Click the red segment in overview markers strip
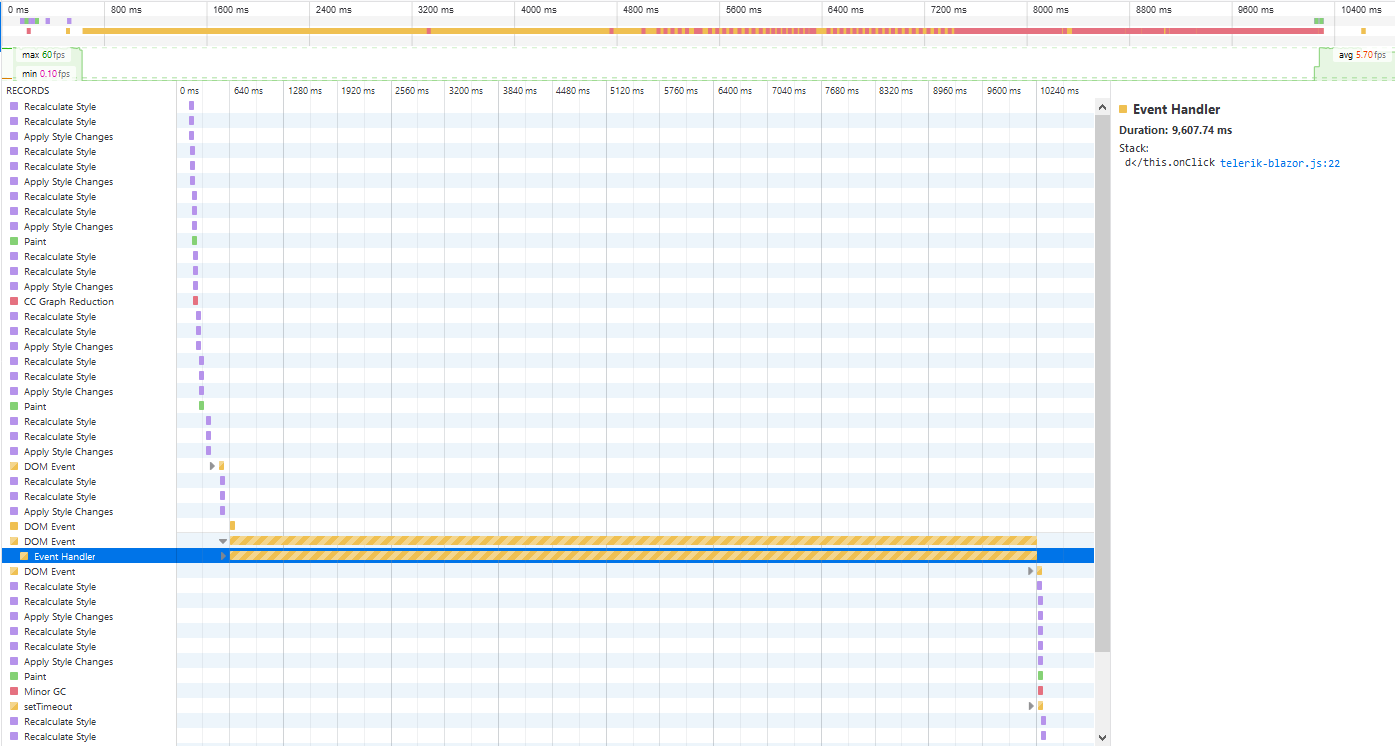Image resolution: width=1395 pixels, height=746 pixels. pyautogui.click(x=1138, y=31)
